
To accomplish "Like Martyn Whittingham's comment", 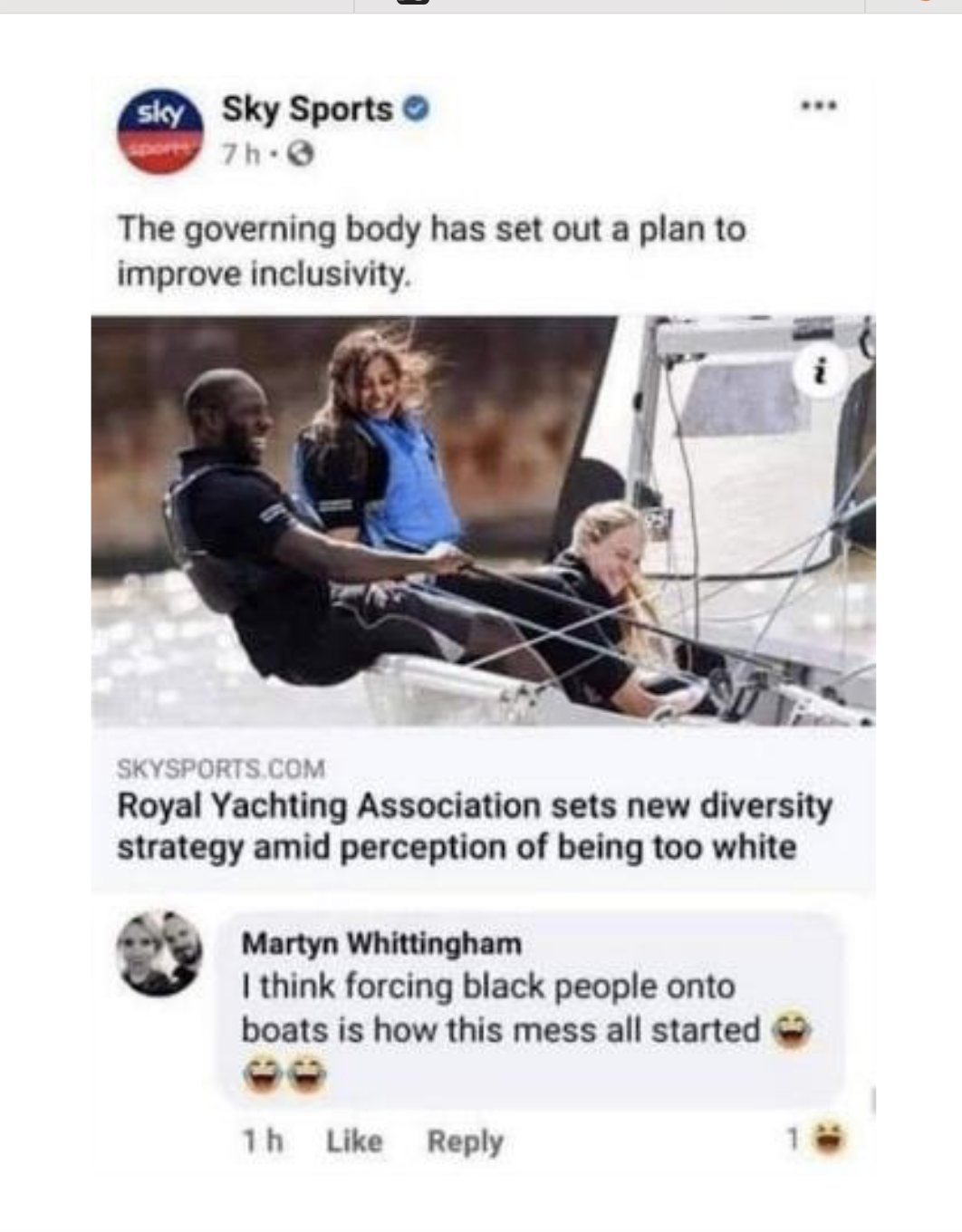I will pyautogui.click(x=354, y=1141).
